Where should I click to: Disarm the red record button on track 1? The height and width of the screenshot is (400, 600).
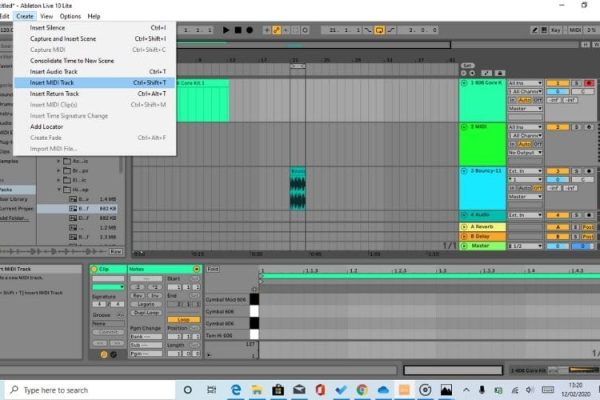(x=589, y=83)
